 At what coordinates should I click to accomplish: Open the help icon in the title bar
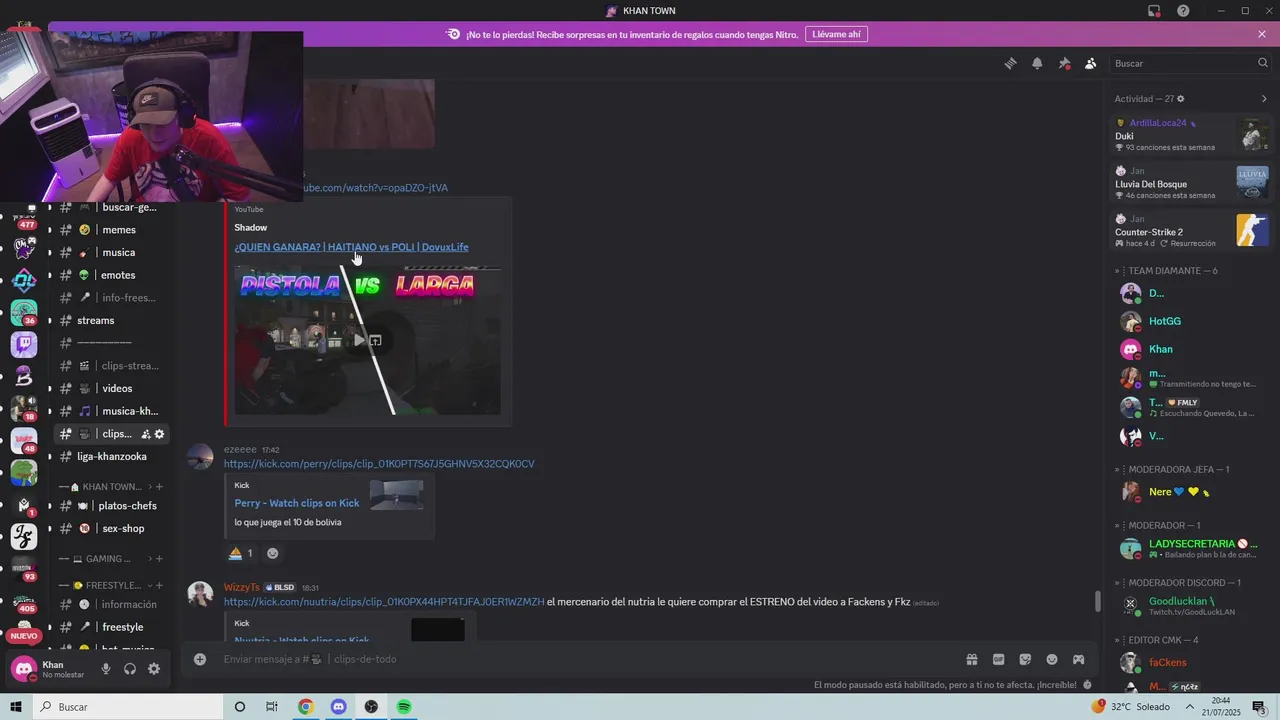click(1183, 11)
